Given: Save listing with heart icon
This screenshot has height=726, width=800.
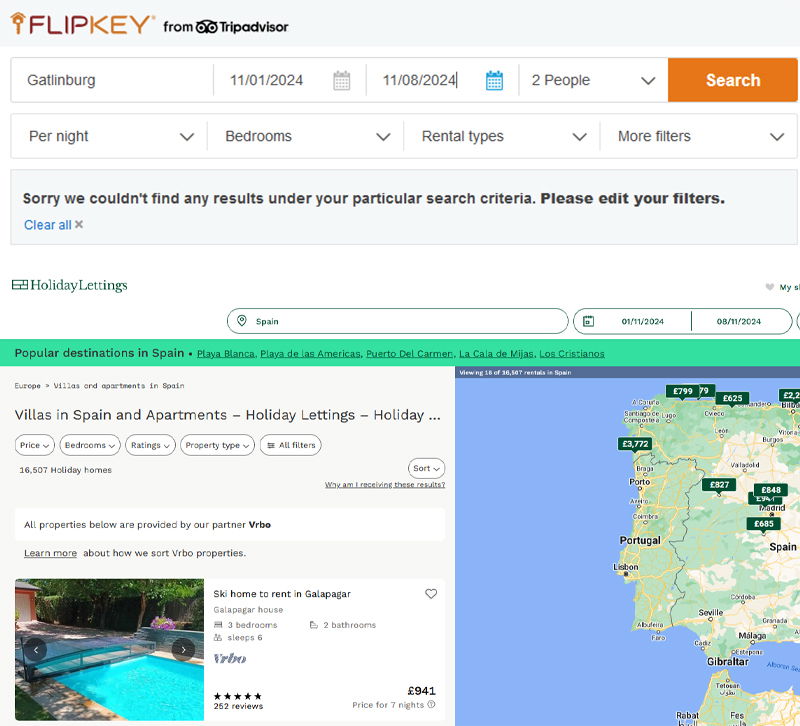Looking at the screenshot, I should [431, 594].
